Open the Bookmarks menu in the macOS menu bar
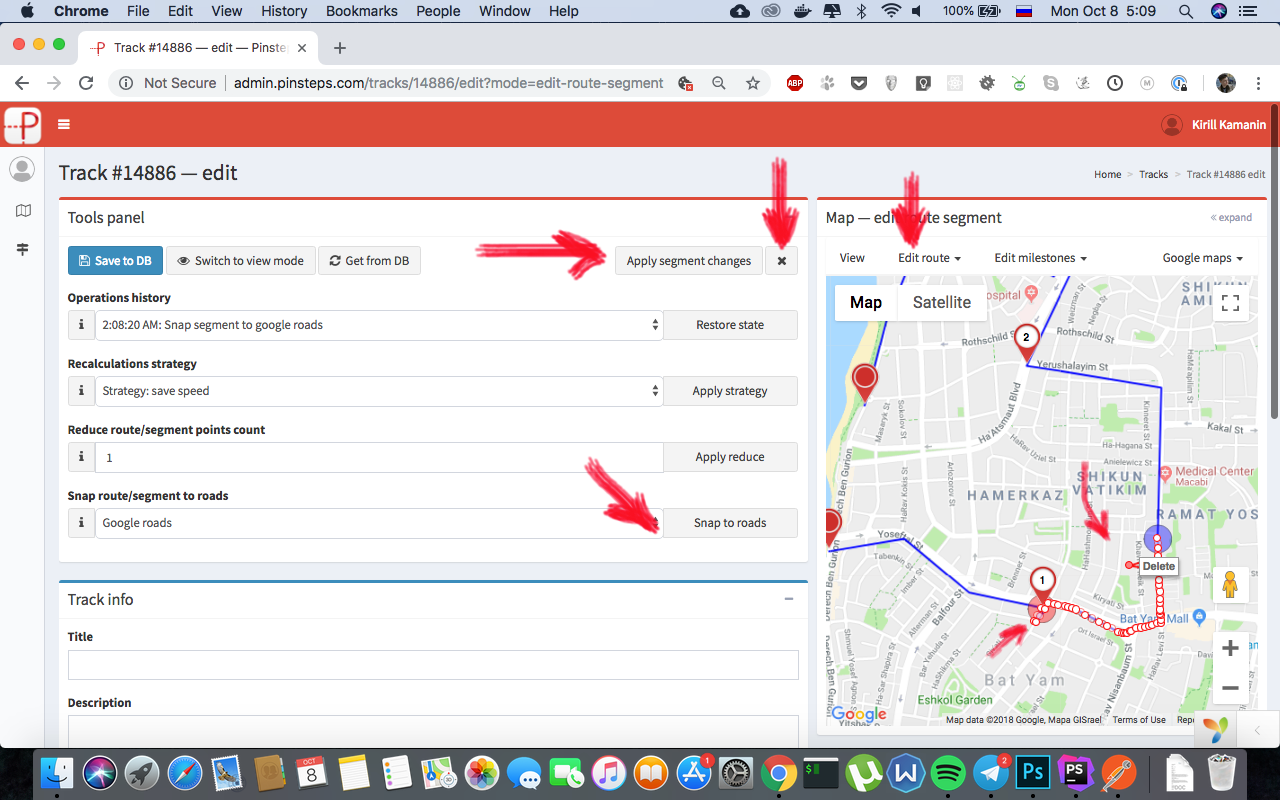Viewport: 1280px width, 800px height. tap(362, 11)
